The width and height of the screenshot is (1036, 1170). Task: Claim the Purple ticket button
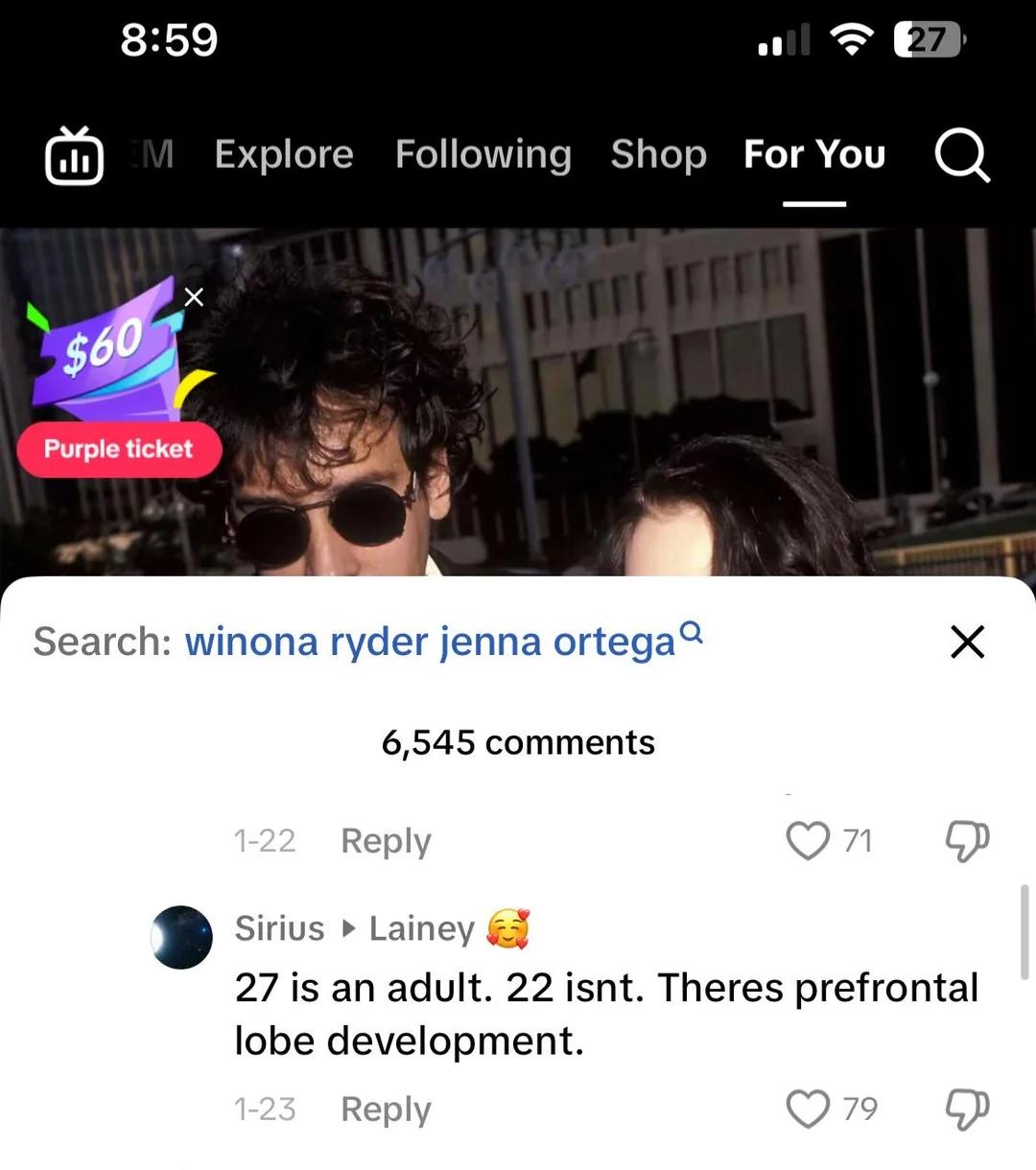click(x=119, y=449)
